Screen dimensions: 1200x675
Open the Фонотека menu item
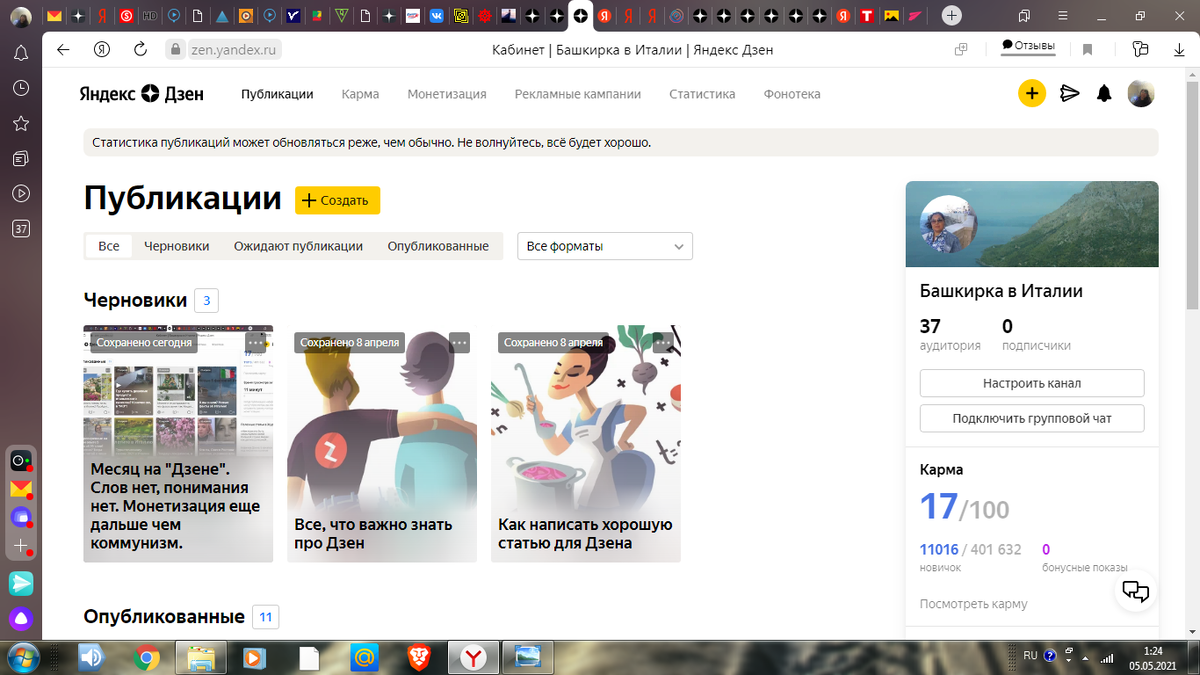(792, 94)
